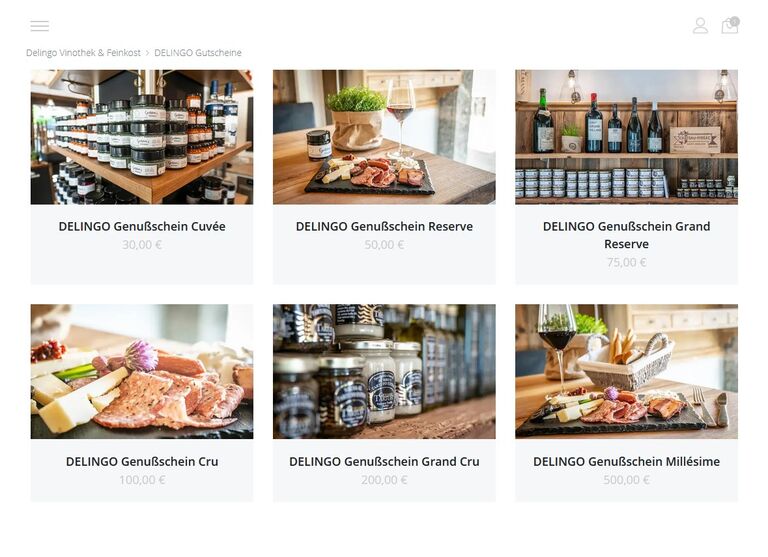768x557 pixels.
Task: Select the DELINGO Gutscheine breadcrumb
Action: point(198,52)
